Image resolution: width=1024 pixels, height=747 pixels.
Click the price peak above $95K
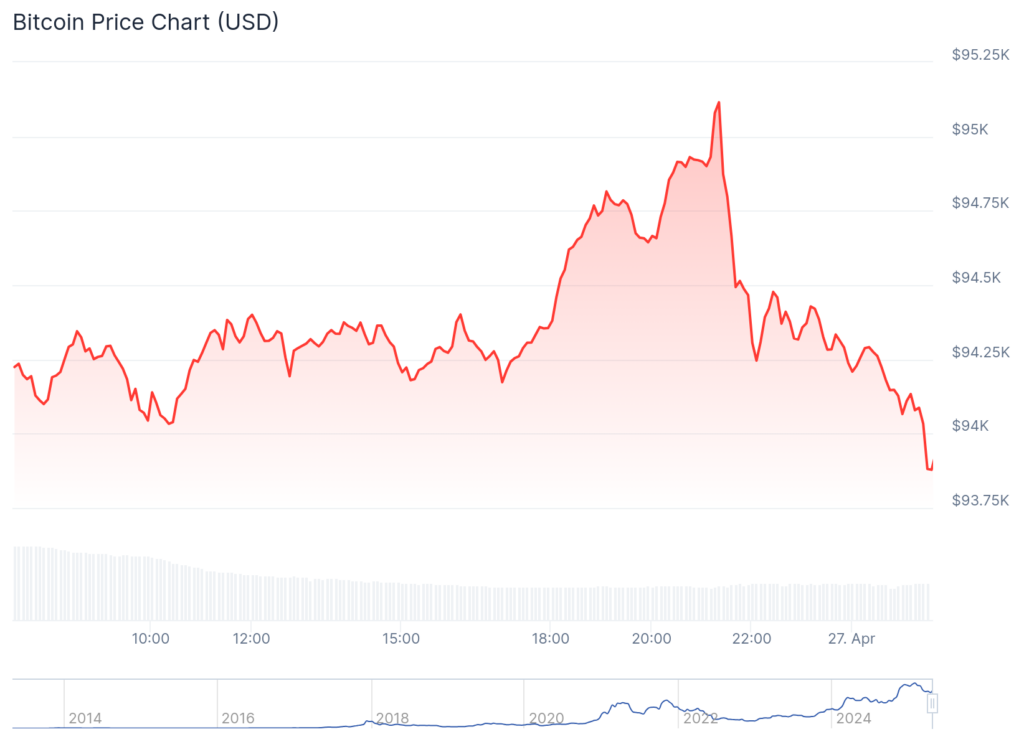click(x=718, y=103)
